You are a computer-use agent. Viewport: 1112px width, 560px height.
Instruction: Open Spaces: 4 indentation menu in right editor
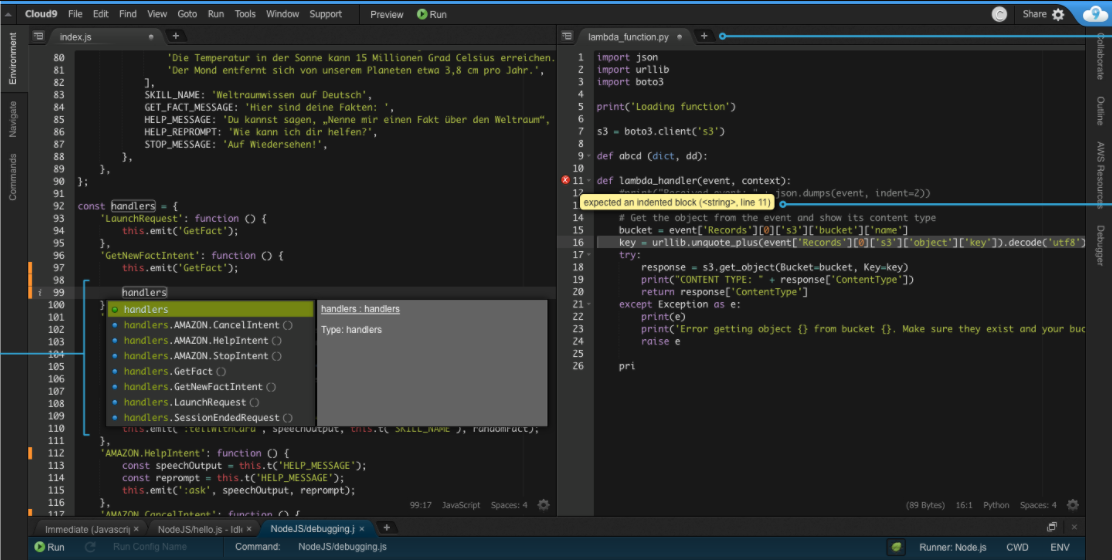1038,505
